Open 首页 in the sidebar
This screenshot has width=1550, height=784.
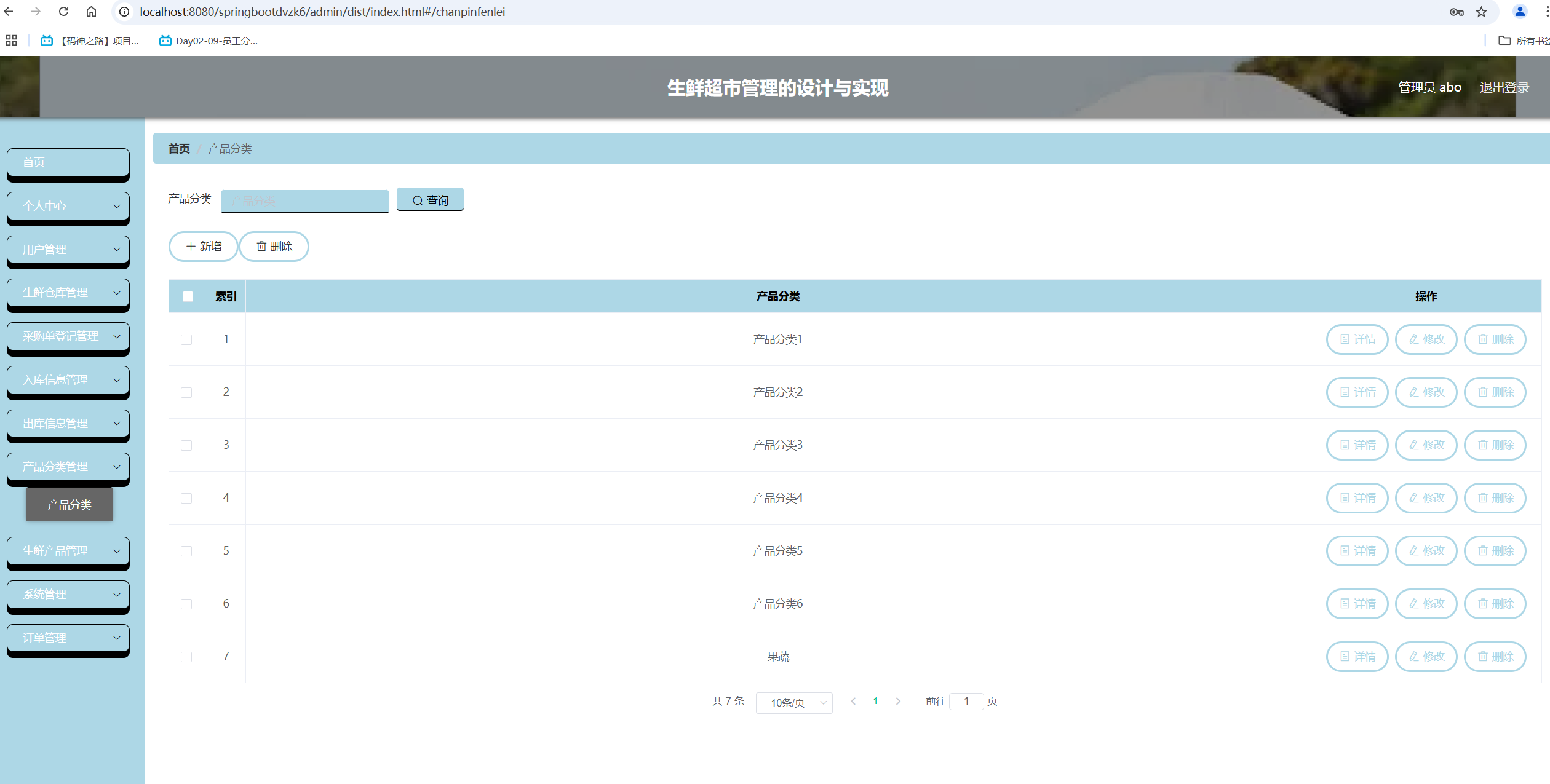68,162
